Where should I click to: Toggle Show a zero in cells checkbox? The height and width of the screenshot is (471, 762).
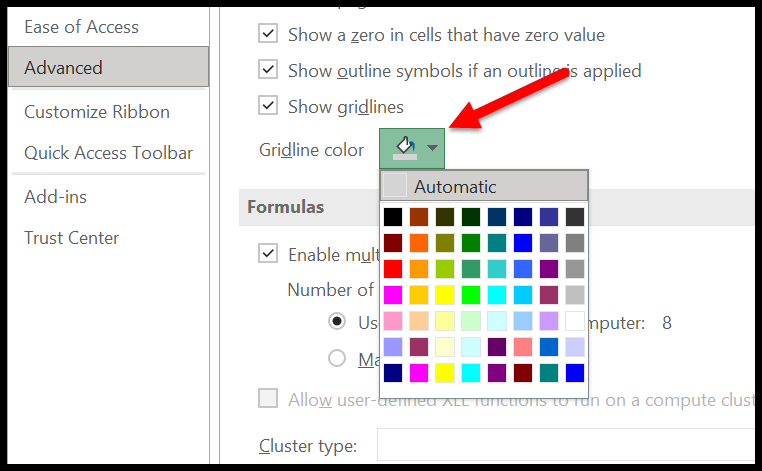pyautogui.click(x=268, y=34)
